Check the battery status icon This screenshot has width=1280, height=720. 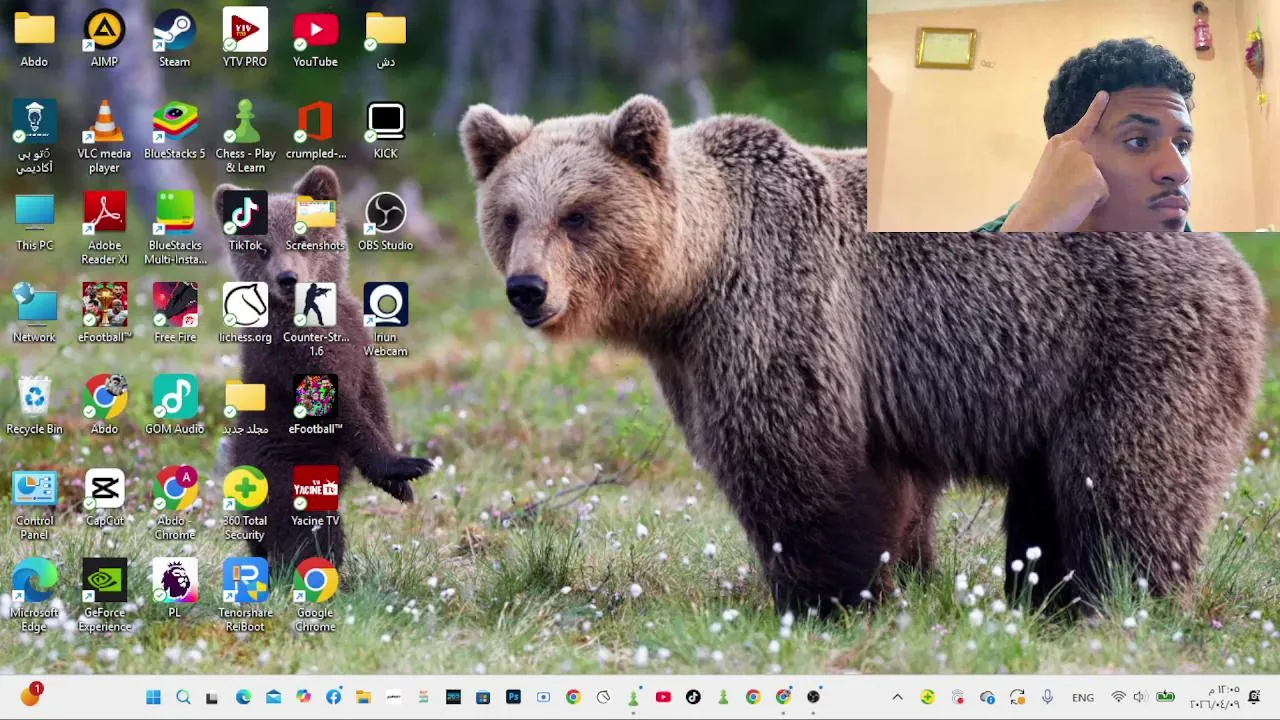1165,697
